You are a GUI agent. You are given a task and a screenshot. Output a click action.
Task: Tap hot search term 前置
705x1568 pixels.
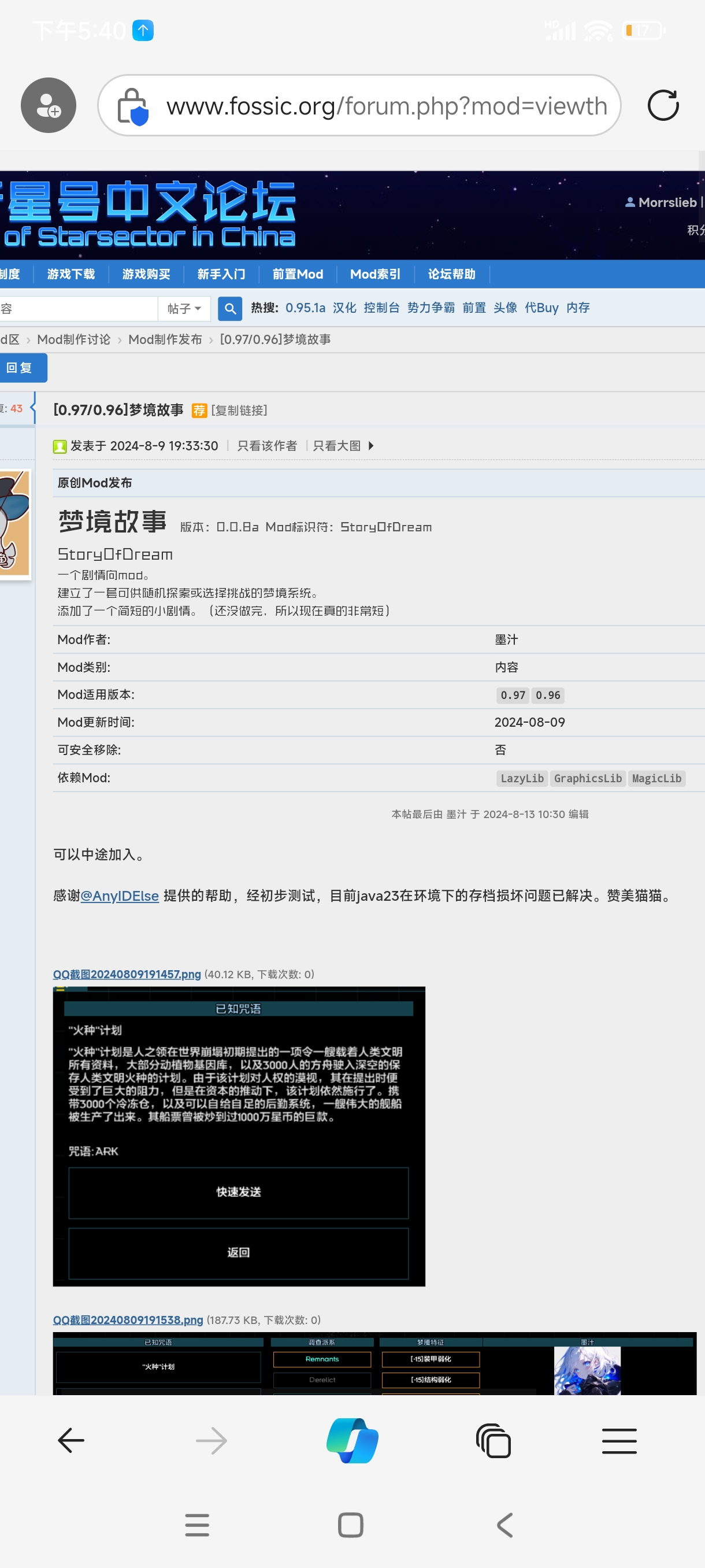pyautogui.click(x=474, y=308)
